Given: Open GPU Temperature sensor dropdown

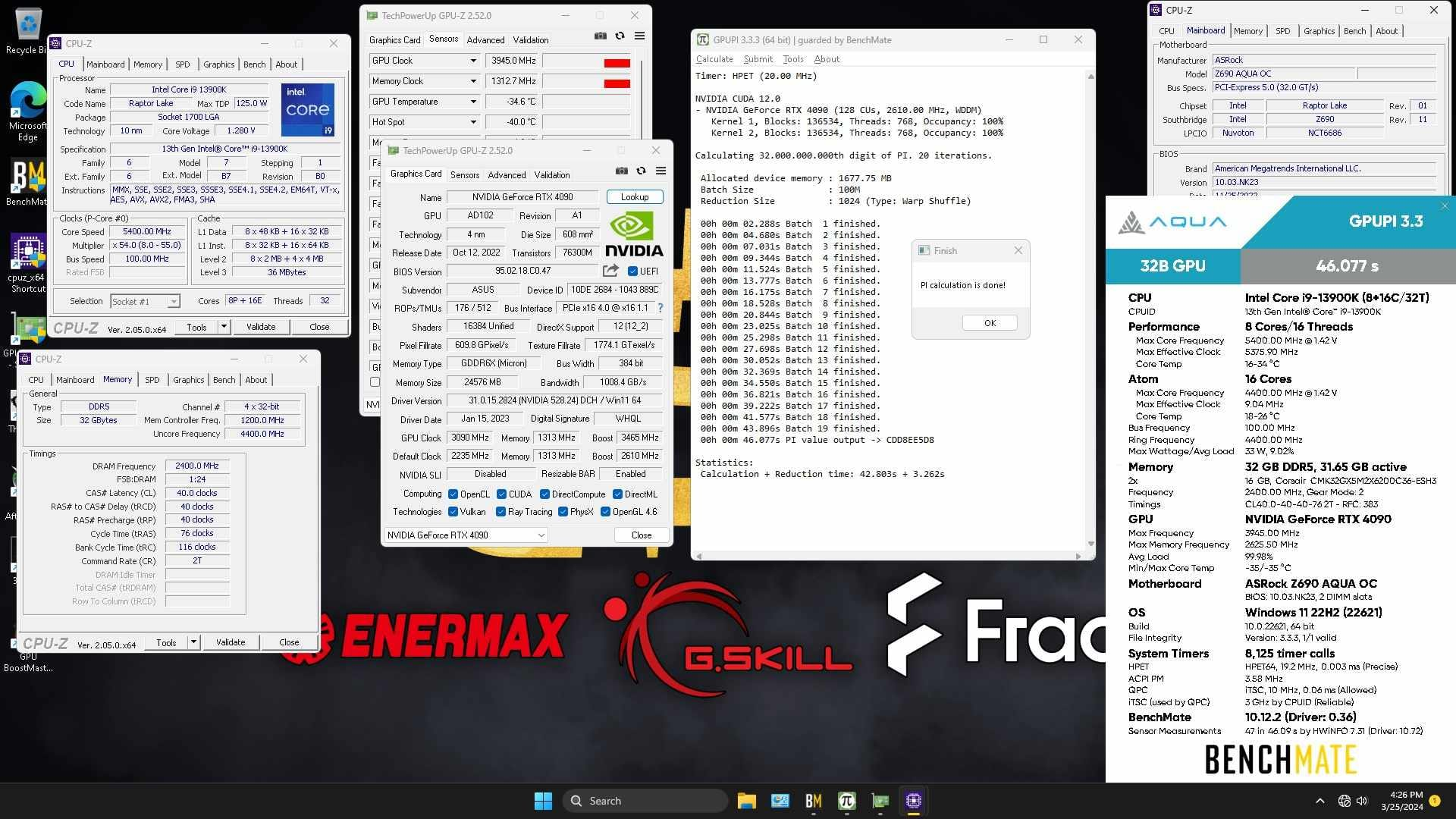Looking at the screenshot, I should [473, 102].
